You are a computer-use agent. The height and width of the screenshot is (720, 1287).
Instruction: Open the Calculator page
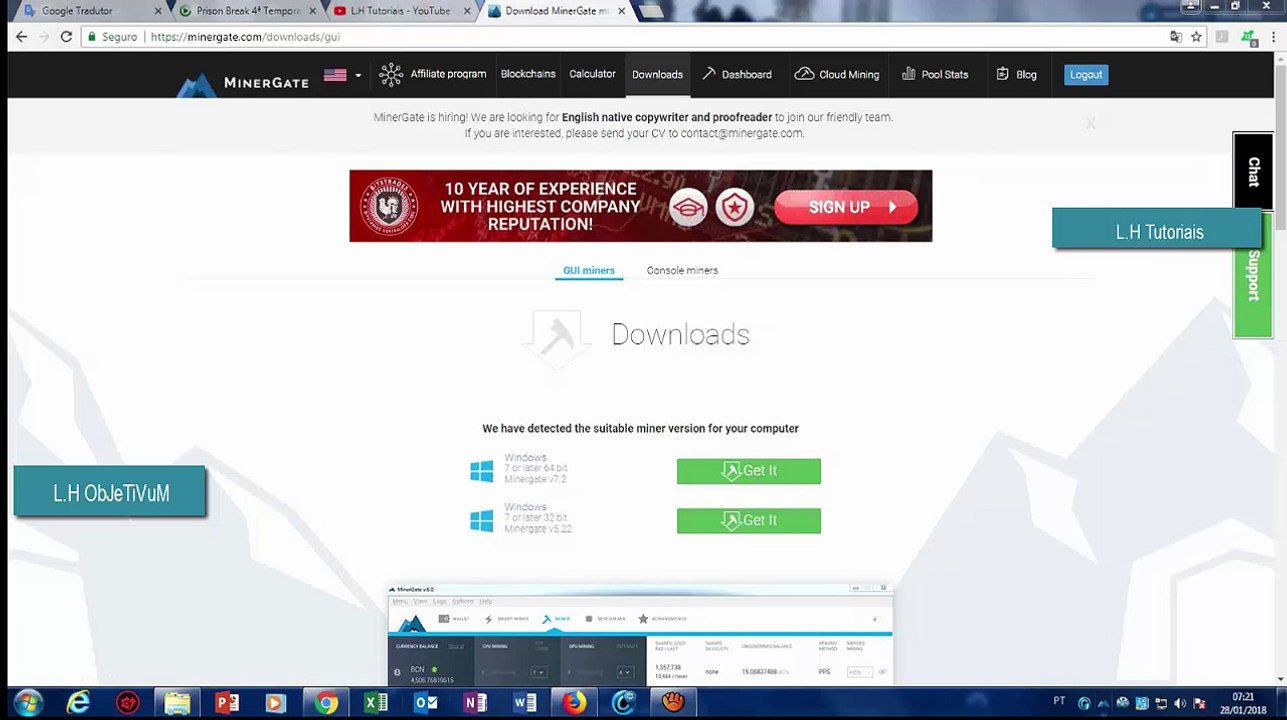[x=592, y=74]
